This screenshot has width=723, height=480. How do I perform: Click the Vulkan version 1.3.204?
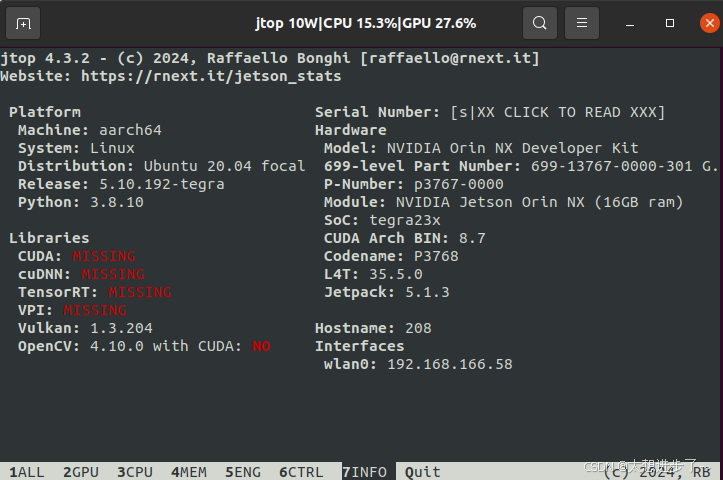click(121, 328)
